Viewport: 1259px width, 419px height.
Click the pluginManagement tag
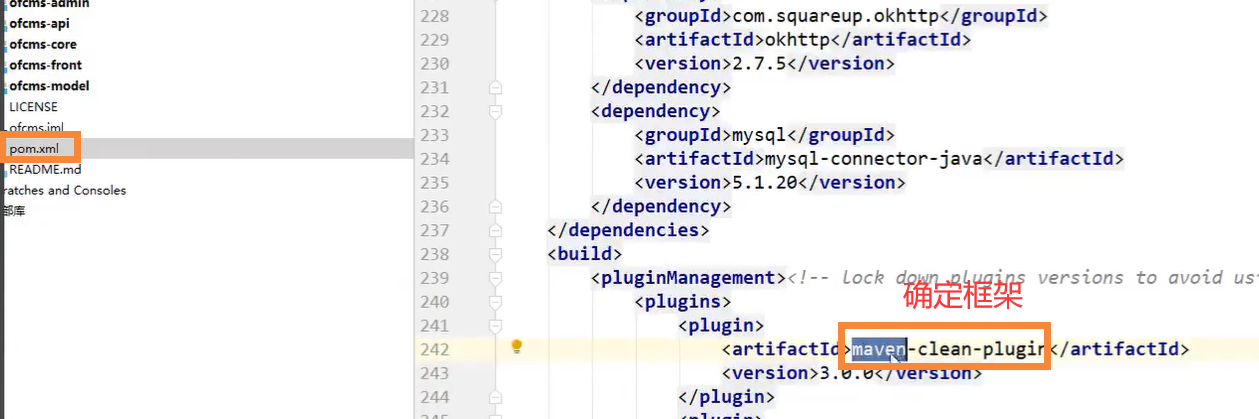(x=688, y=278)
